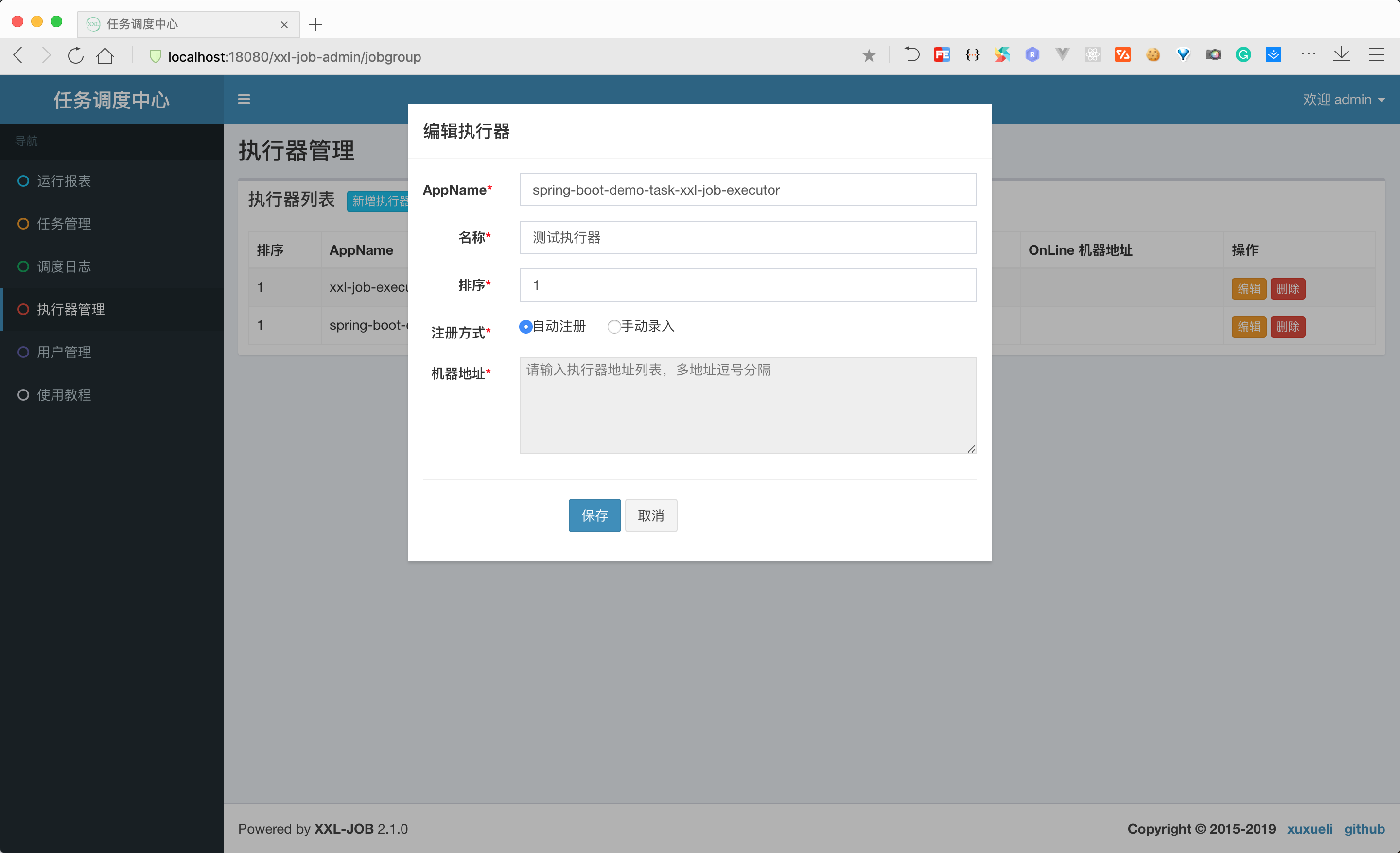The height and width of the screenshot is (853, 1400).
Task: Click the browser back arrow
Action: pos(18,56)
